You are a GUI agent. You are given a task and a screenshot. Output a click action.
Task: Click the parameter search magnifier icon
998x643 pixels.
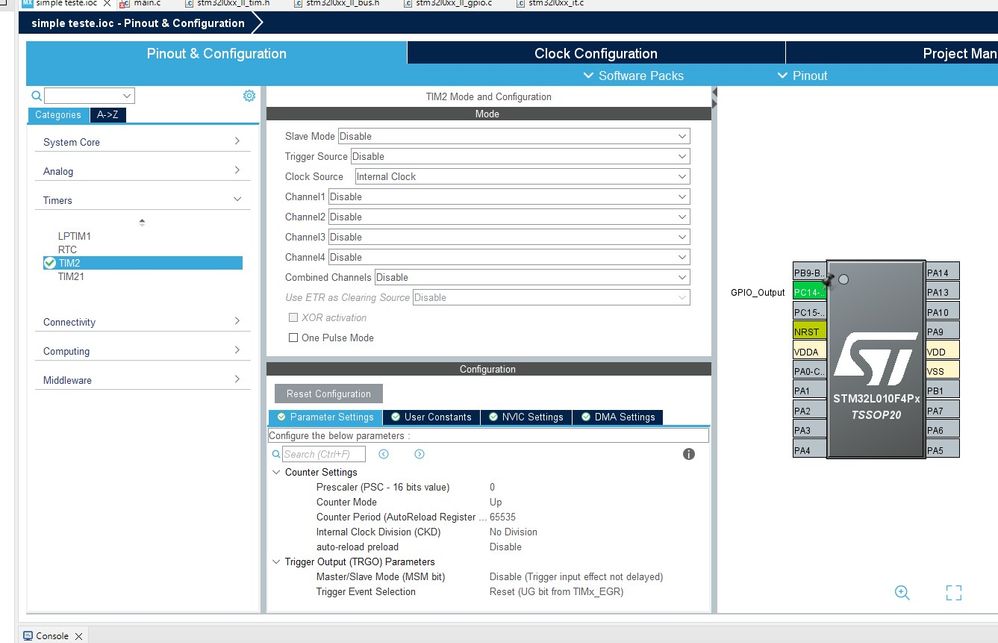click(276, 454)
